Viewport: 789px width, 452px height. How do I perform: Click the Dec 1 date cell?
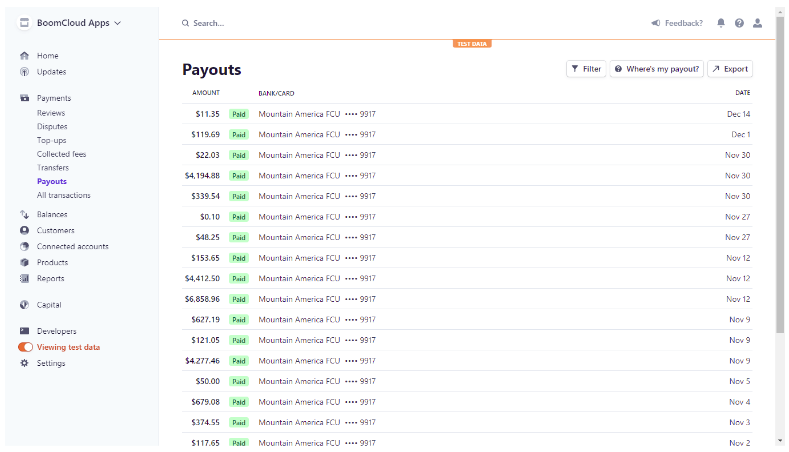pos(741,135)
